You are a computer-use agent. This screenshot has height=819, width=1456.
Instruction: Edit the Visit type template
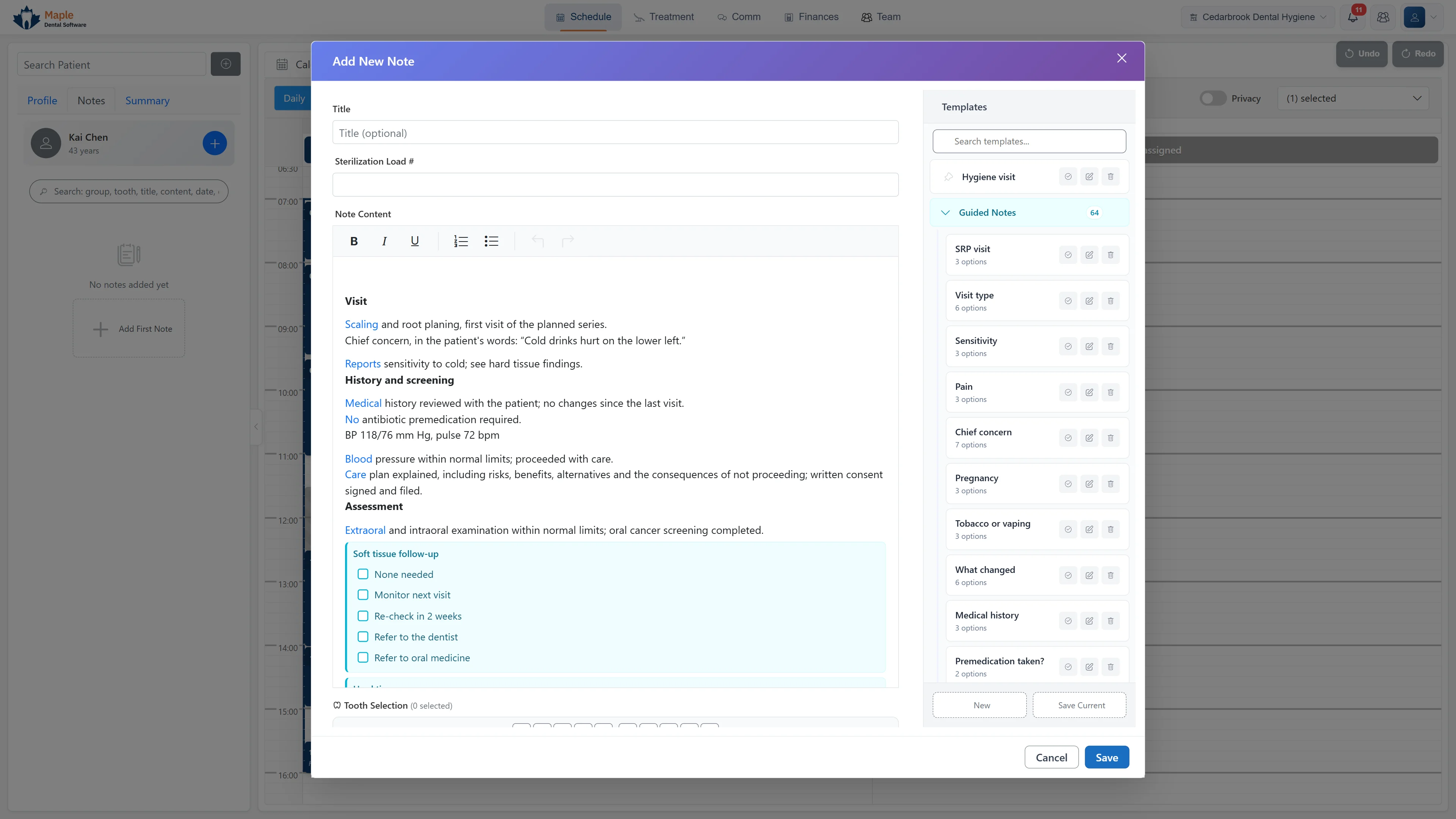pyautogui.click(x=1089, y=301)
